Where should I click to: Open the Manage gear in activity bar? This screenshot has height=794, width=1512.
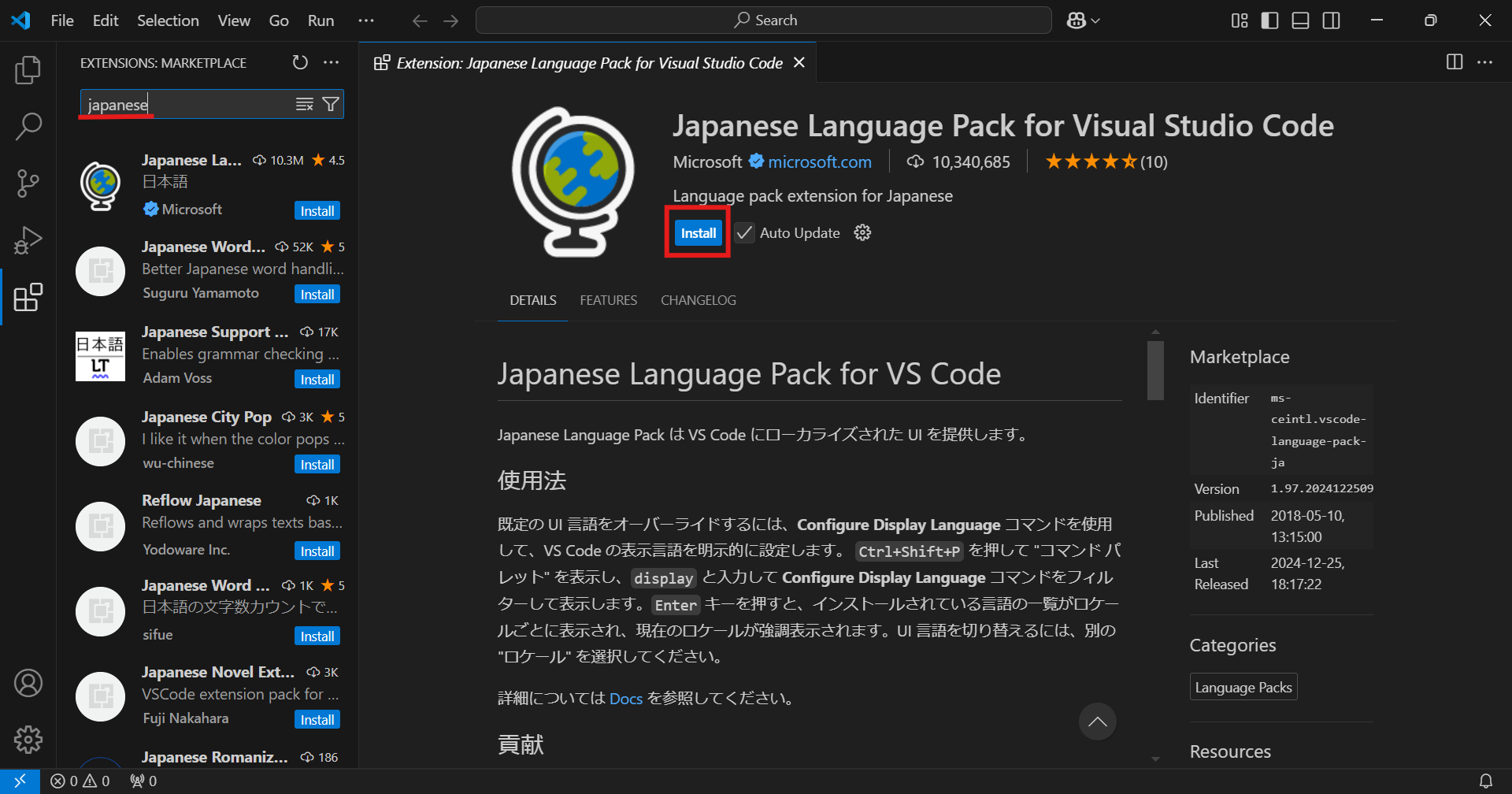28,740
